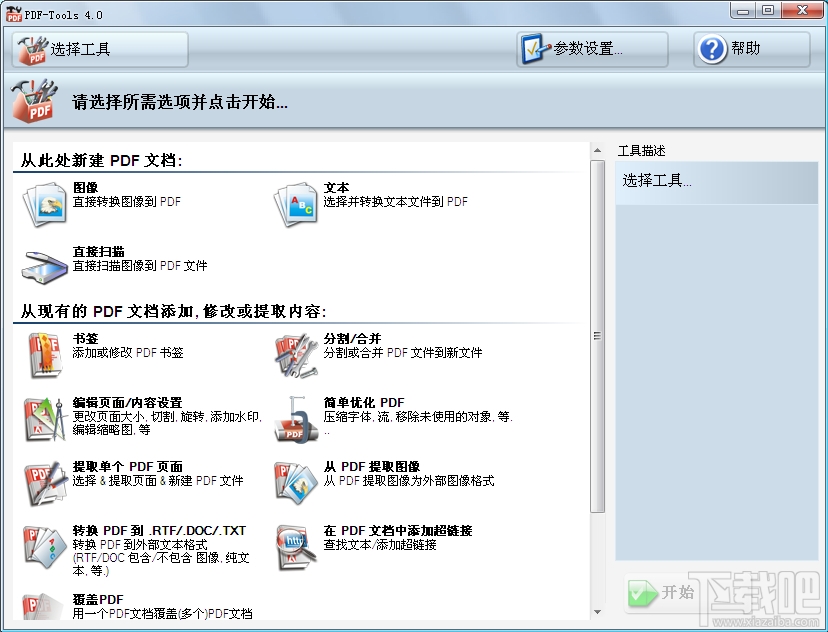Click the 开始 start button
Screen dimensions: 828x632
click(661, 592)
